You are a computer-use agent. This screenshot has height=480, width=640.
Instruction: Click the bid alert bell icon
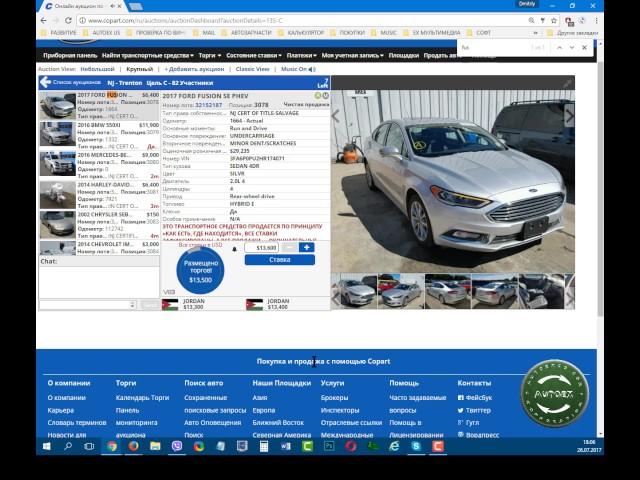[x=234, y=249]
